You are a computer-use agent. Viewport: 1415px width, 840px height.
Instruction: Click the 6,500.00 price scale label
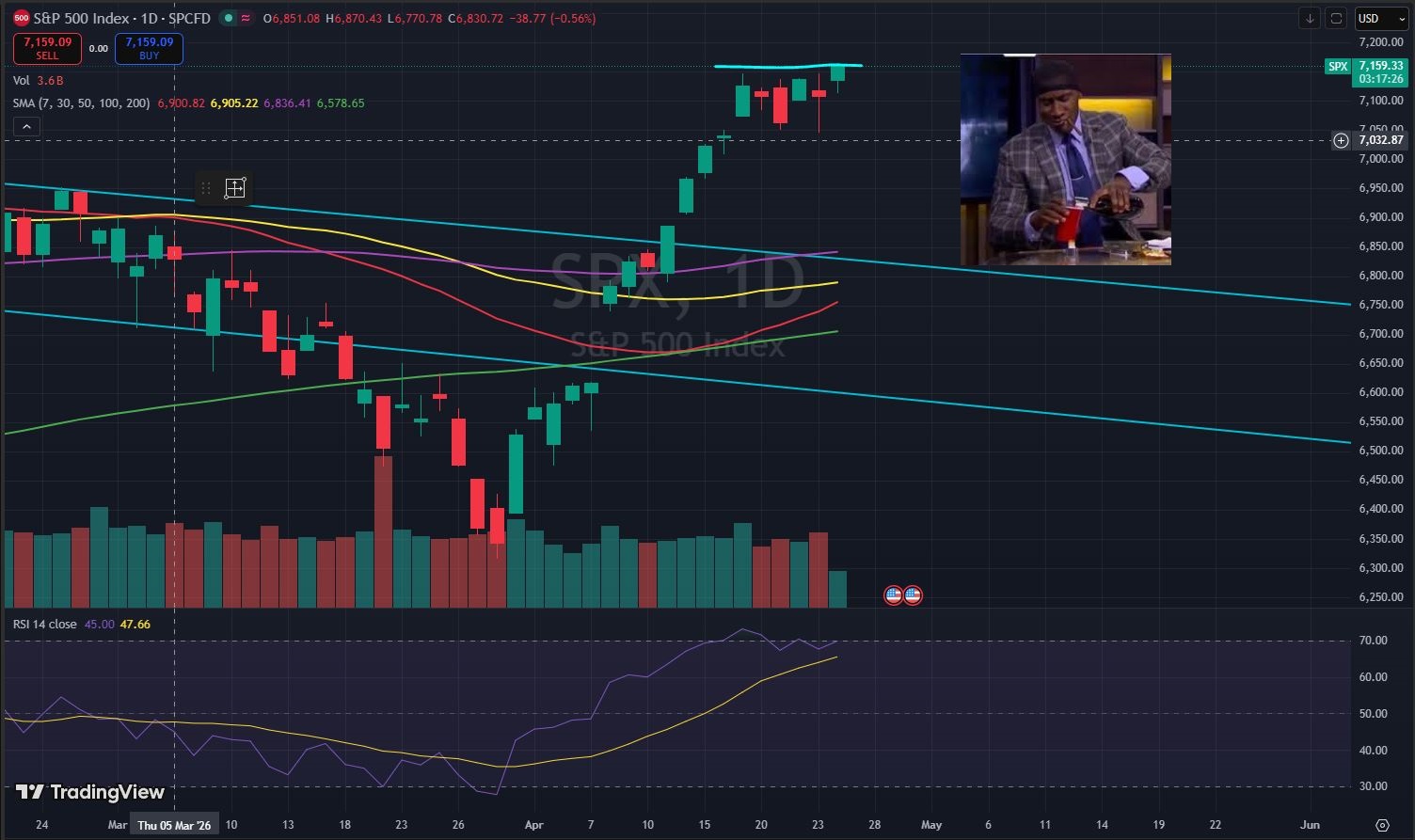coord(1381,451)
